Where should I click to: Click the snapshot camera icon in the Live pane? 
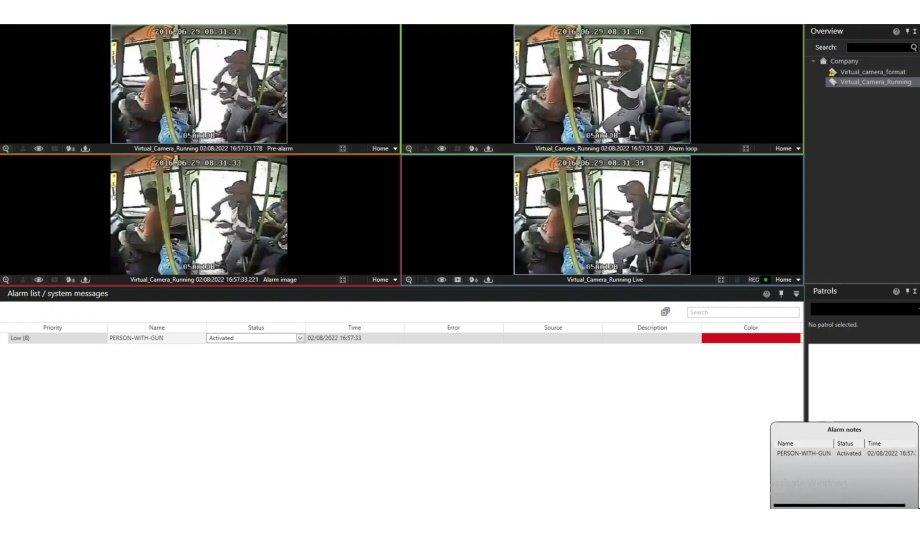(x=458, y=280)
